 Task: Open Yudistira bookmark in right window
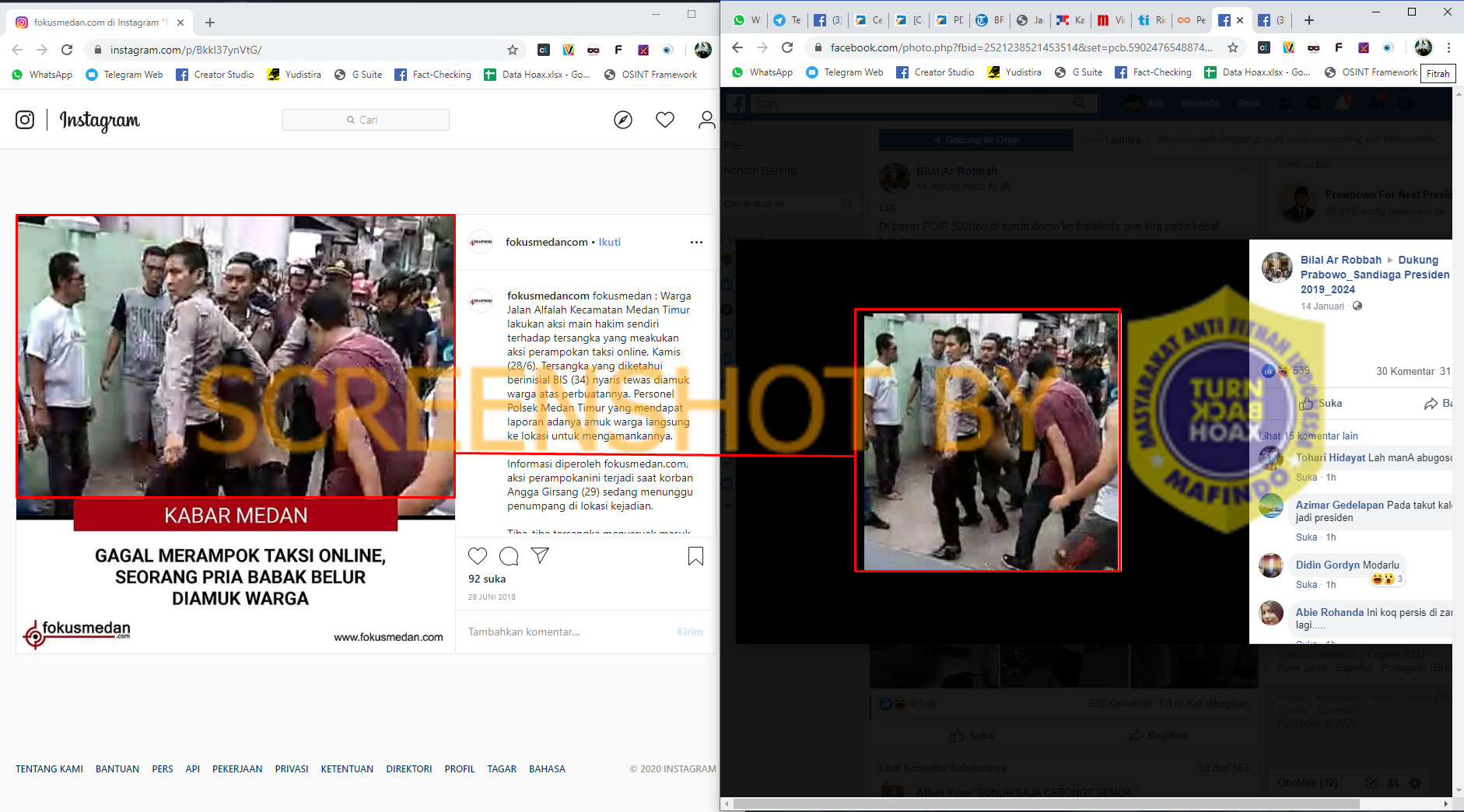click(1014, 72)
